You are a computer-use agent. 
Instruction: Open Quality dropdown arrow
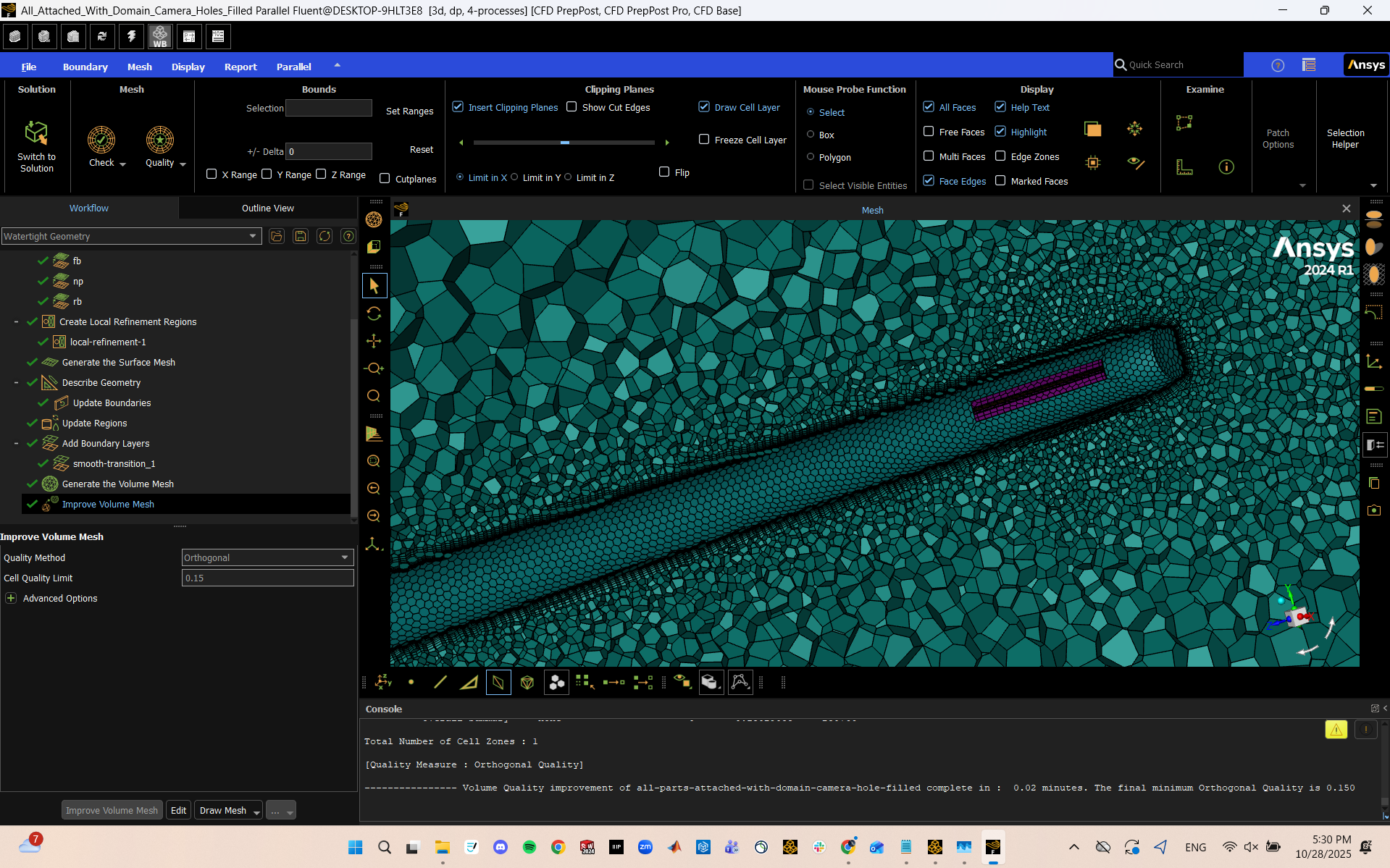[183, 164]
